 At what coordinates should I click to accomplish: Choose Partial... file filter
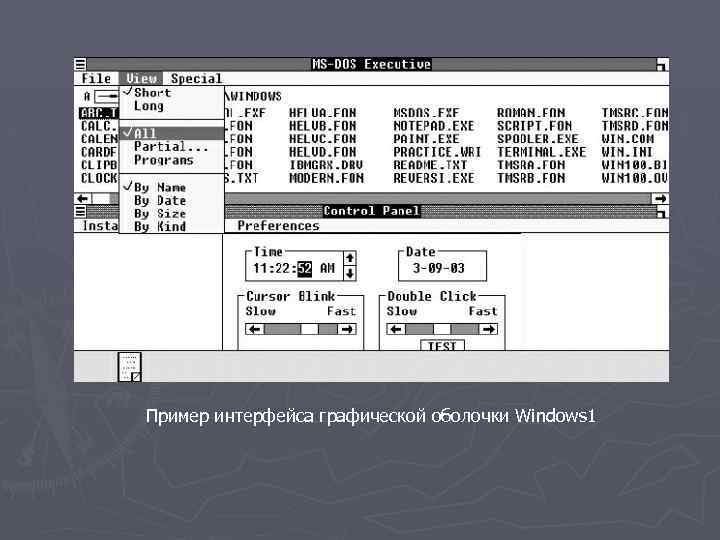(x=172, y=147)
